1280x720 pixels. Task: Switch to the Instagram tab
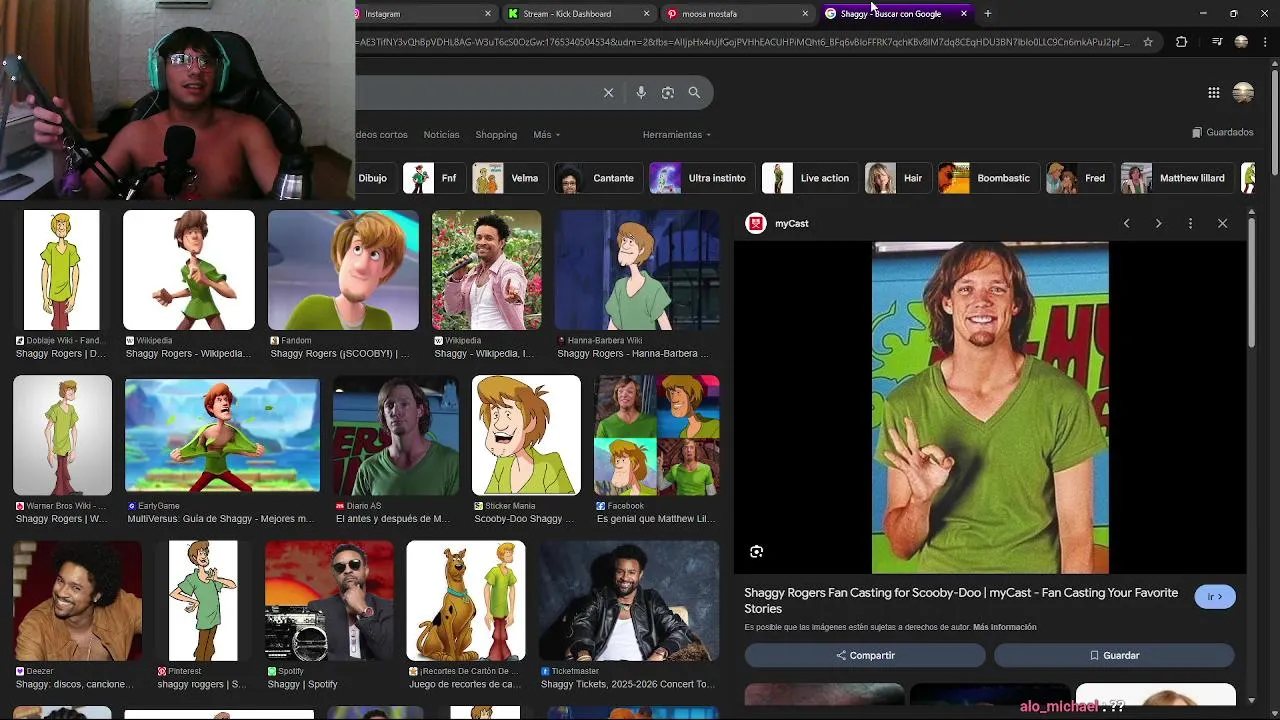coord(420,14)
